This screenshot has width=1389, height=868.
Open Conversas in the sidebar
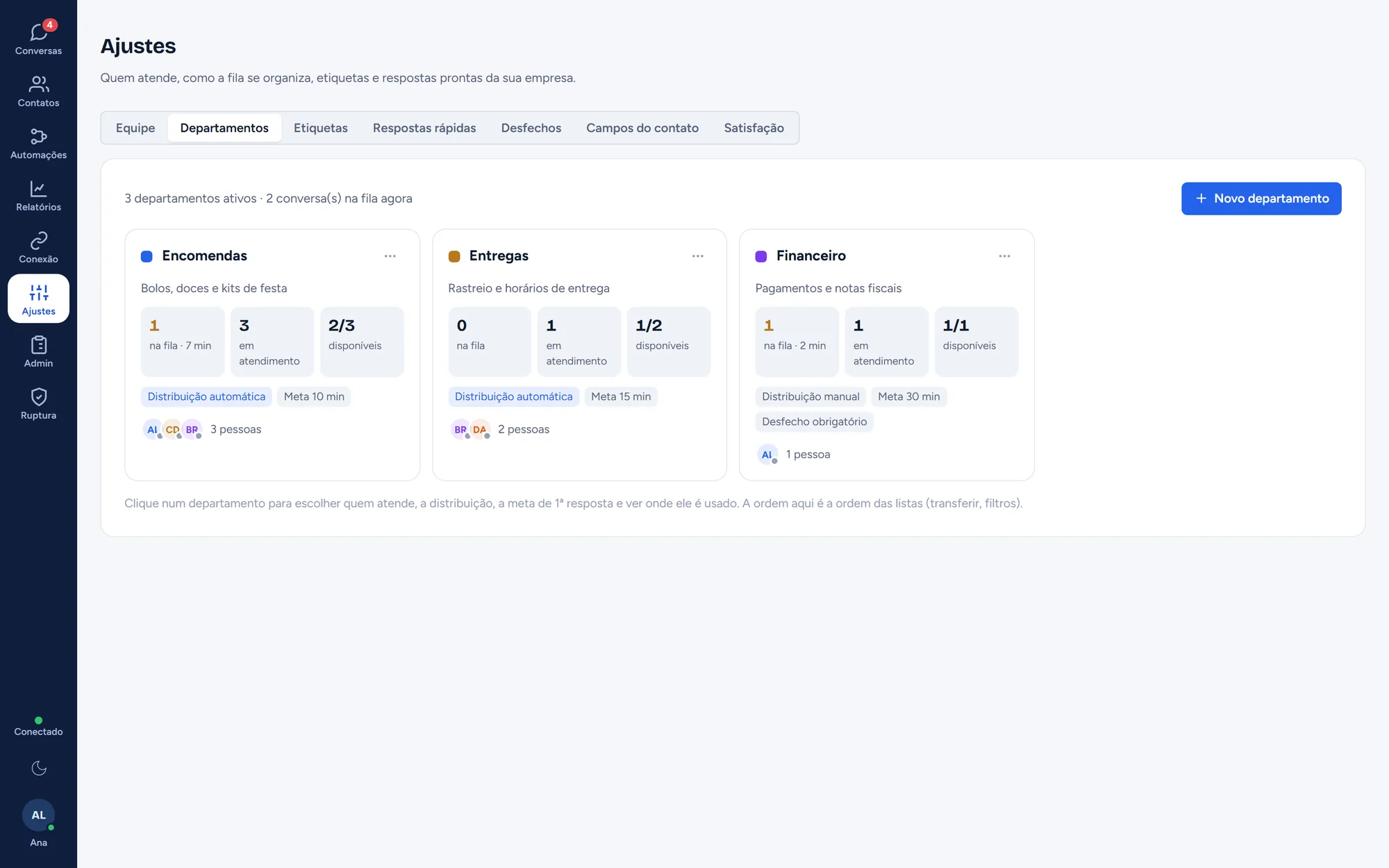38,38
